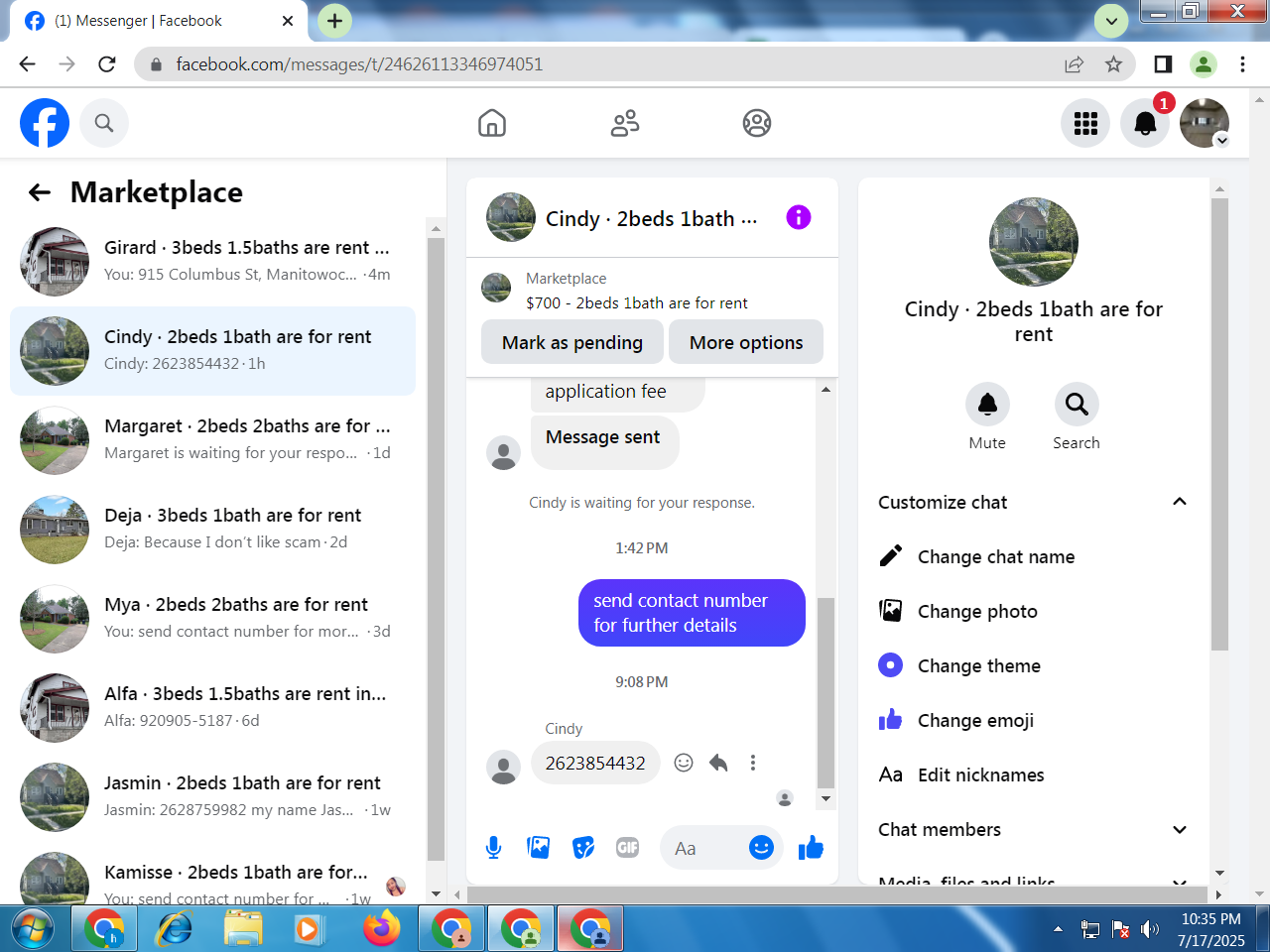Open a new browser tab
This screenshot has height=952, width=1270.
(335, 20)
